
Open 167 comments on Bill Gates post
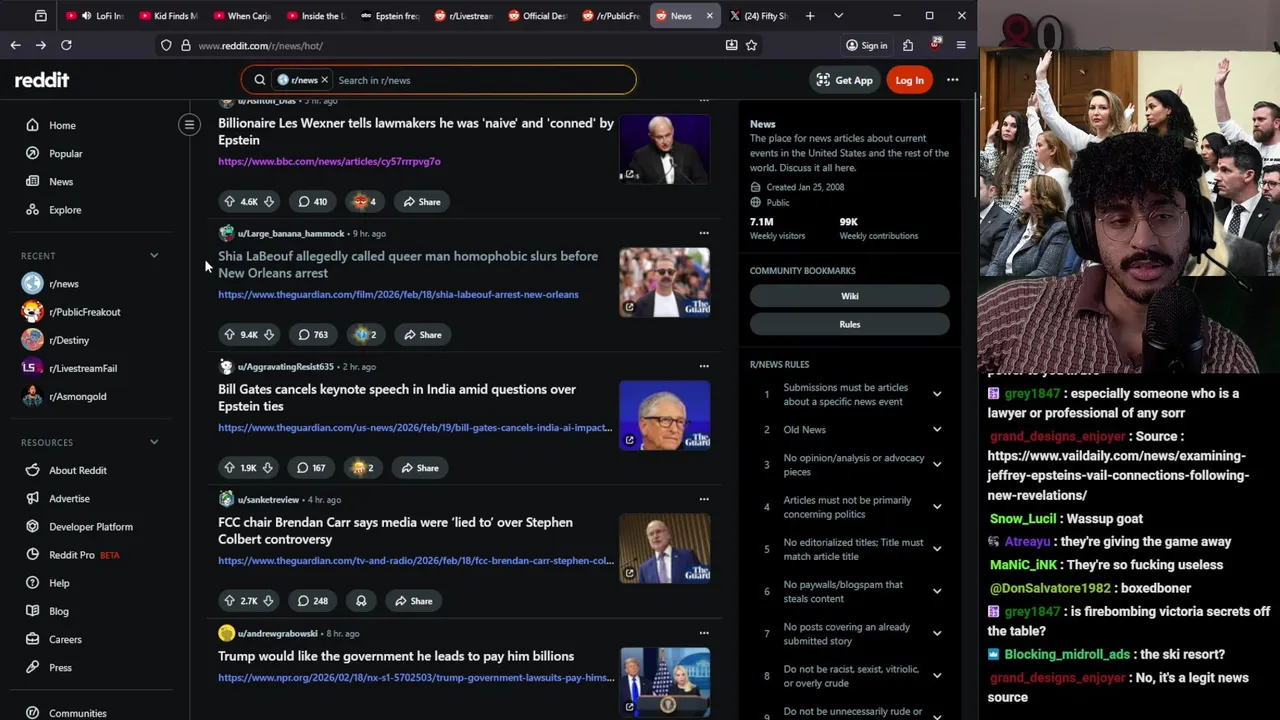[x=310, y=468]
